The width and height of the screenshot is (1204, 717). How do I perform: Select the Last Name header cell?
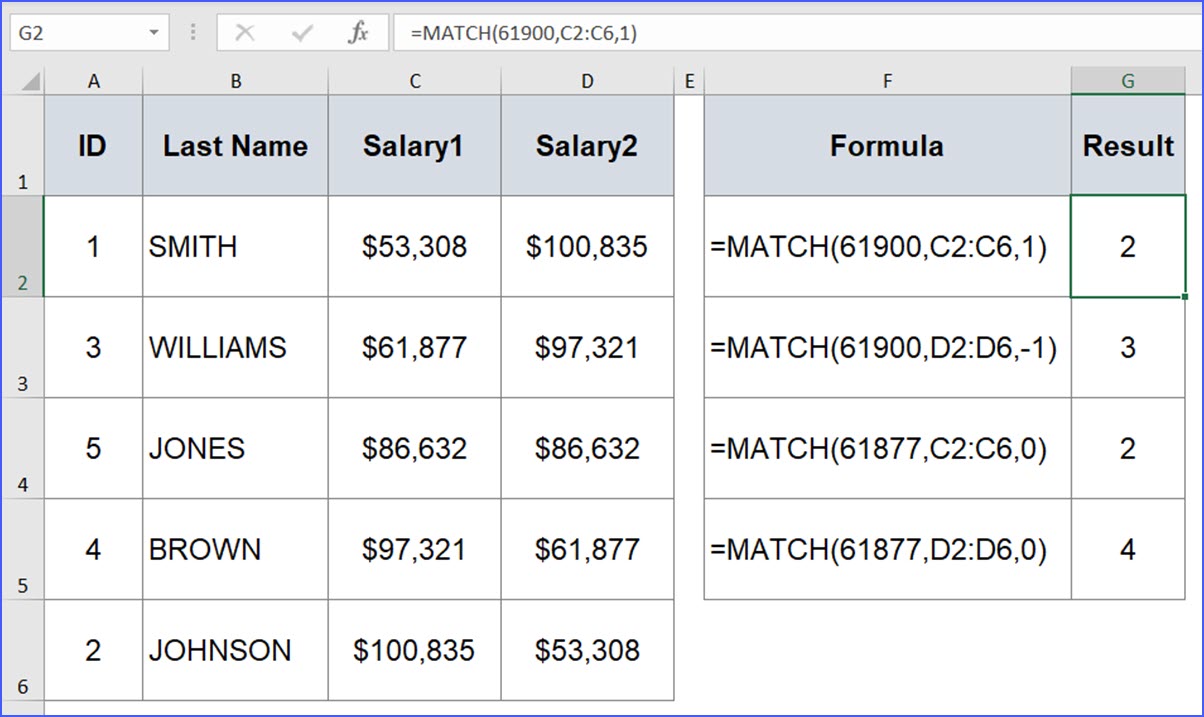coord(235,146)
